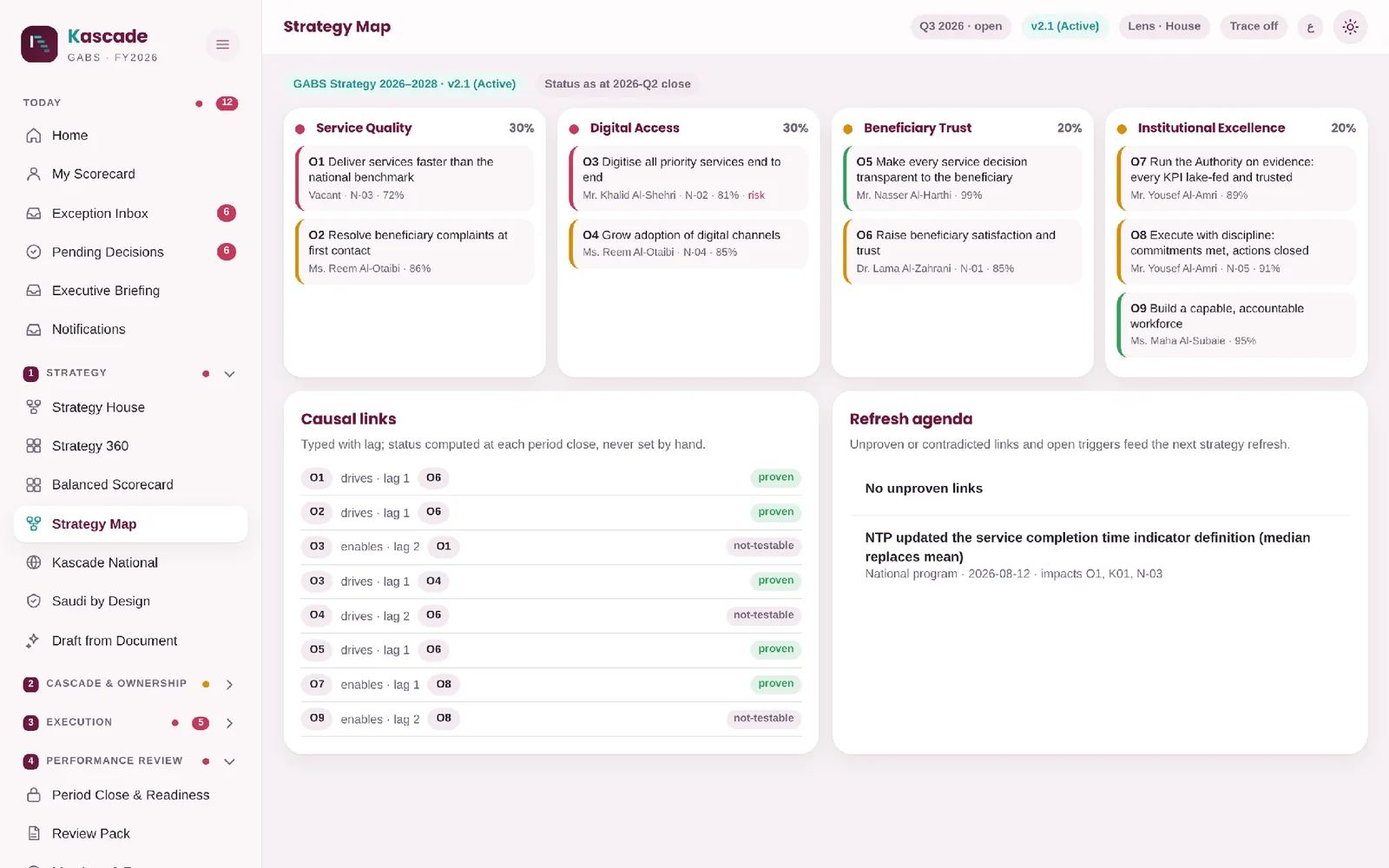
Task: Open objective O1 Deliver services faster card
Action: [x=415, y=178]
